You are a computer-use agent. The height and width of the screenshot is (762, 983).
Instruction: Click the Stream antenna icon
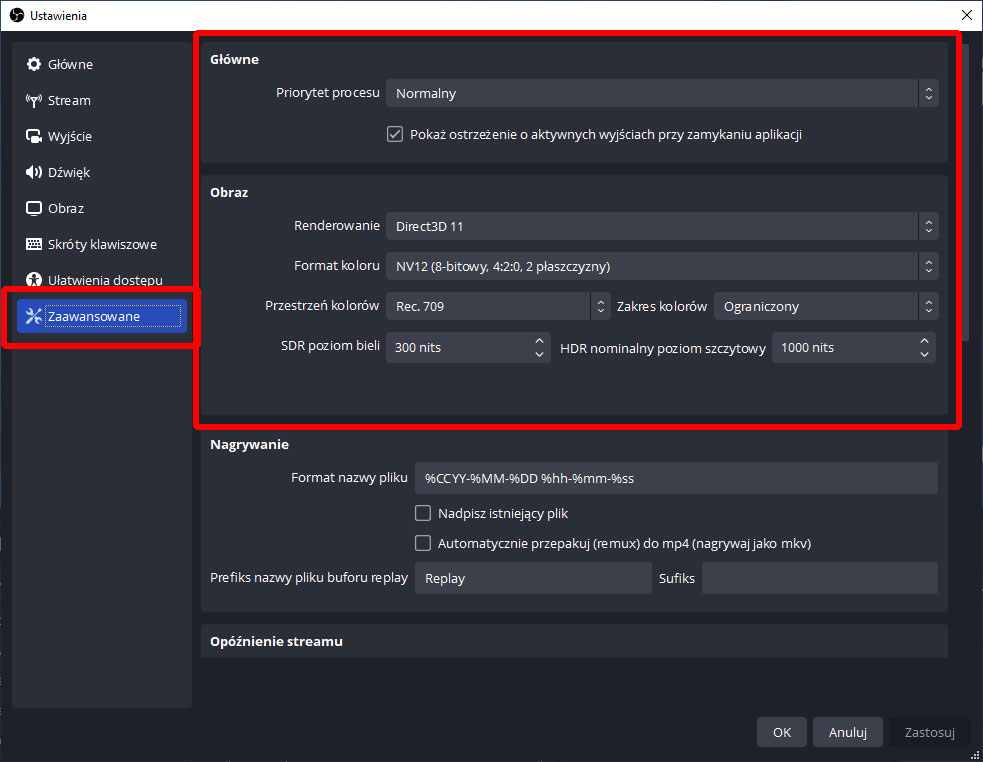(x=34, y=101)
